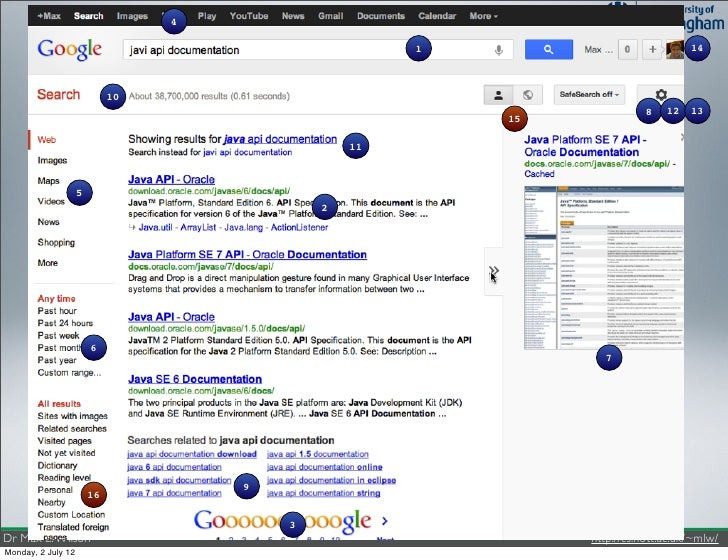Select Sites with images filter
The height and width of the screenshot is (560, 728).
tap(72, 416)
